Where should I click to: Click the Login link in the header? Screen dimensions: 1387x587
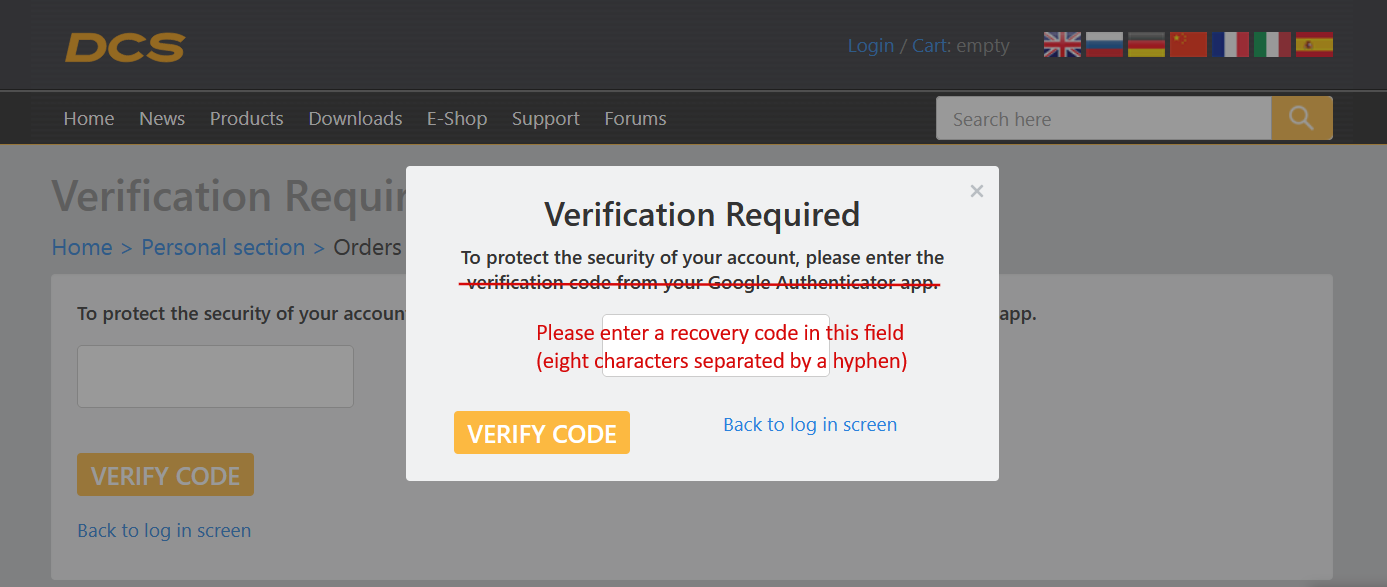[870, 46]
